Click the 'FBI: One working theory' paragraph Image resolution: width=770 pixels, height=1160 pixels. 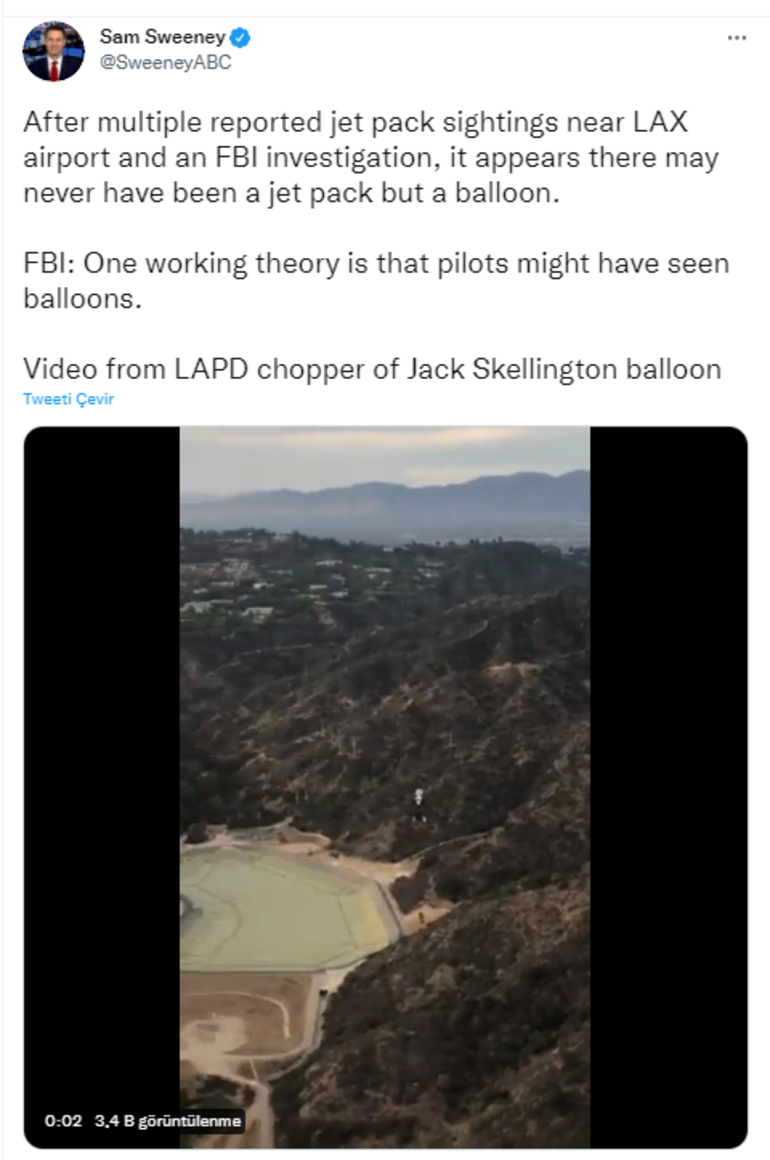[x=375, y=281]
